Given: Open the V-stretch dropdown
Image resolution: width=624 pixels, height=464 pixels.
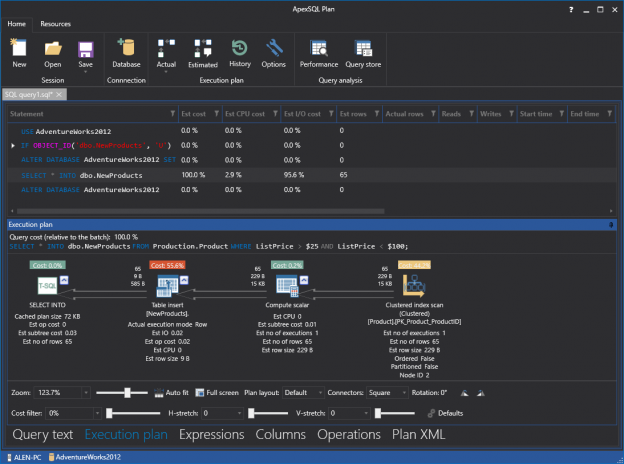Looking at the screenshot, I should click(366, 413).
